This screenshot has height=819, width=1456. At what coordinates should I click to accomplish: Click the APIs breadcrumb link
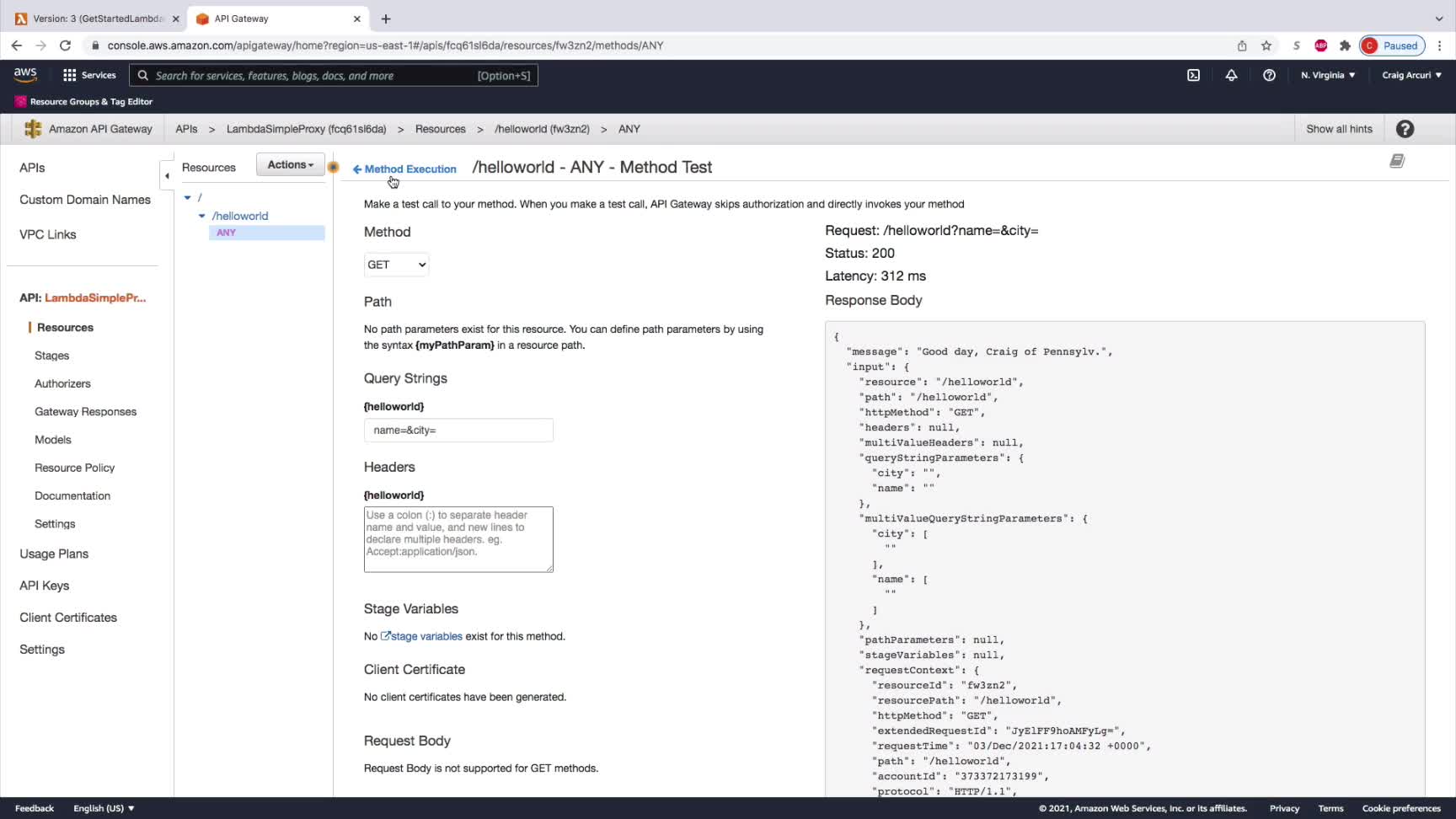pyautogui.click(x=186, y=129)
